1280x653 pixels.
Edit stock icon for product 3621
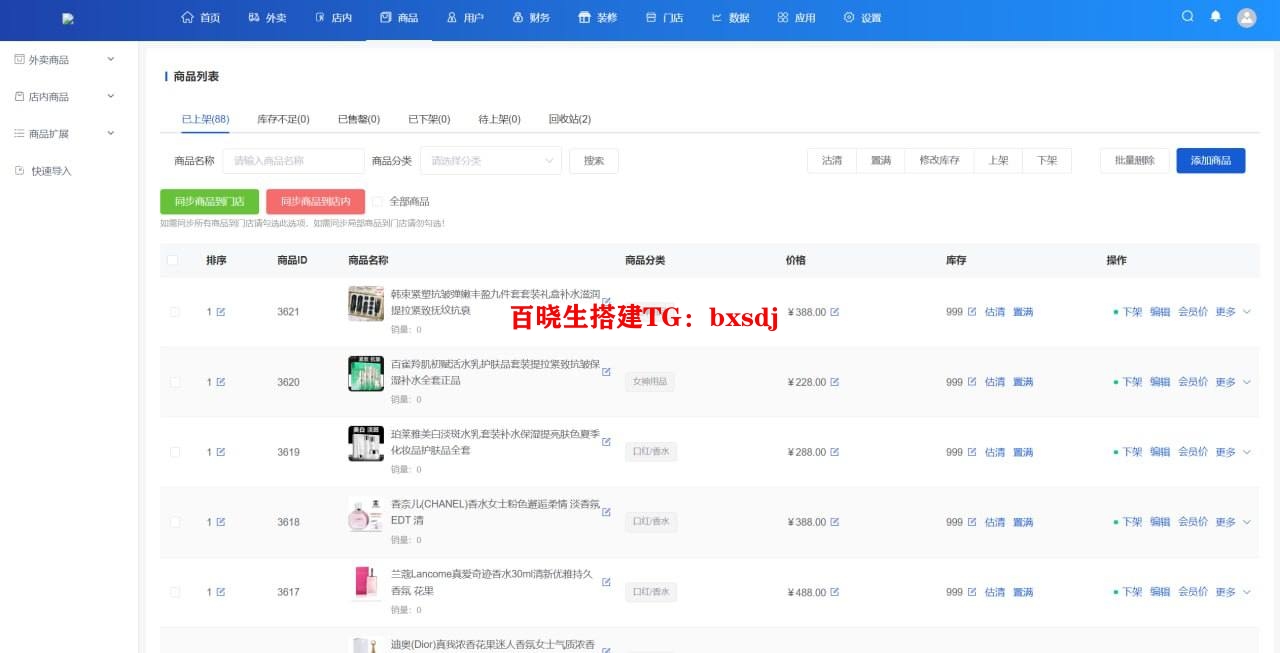pos(972,312)
